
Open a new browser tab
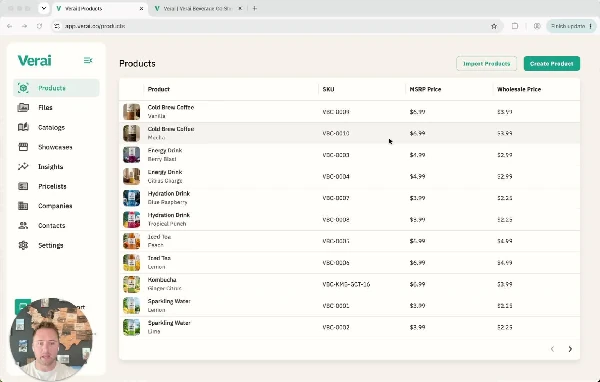pos(255,8)
